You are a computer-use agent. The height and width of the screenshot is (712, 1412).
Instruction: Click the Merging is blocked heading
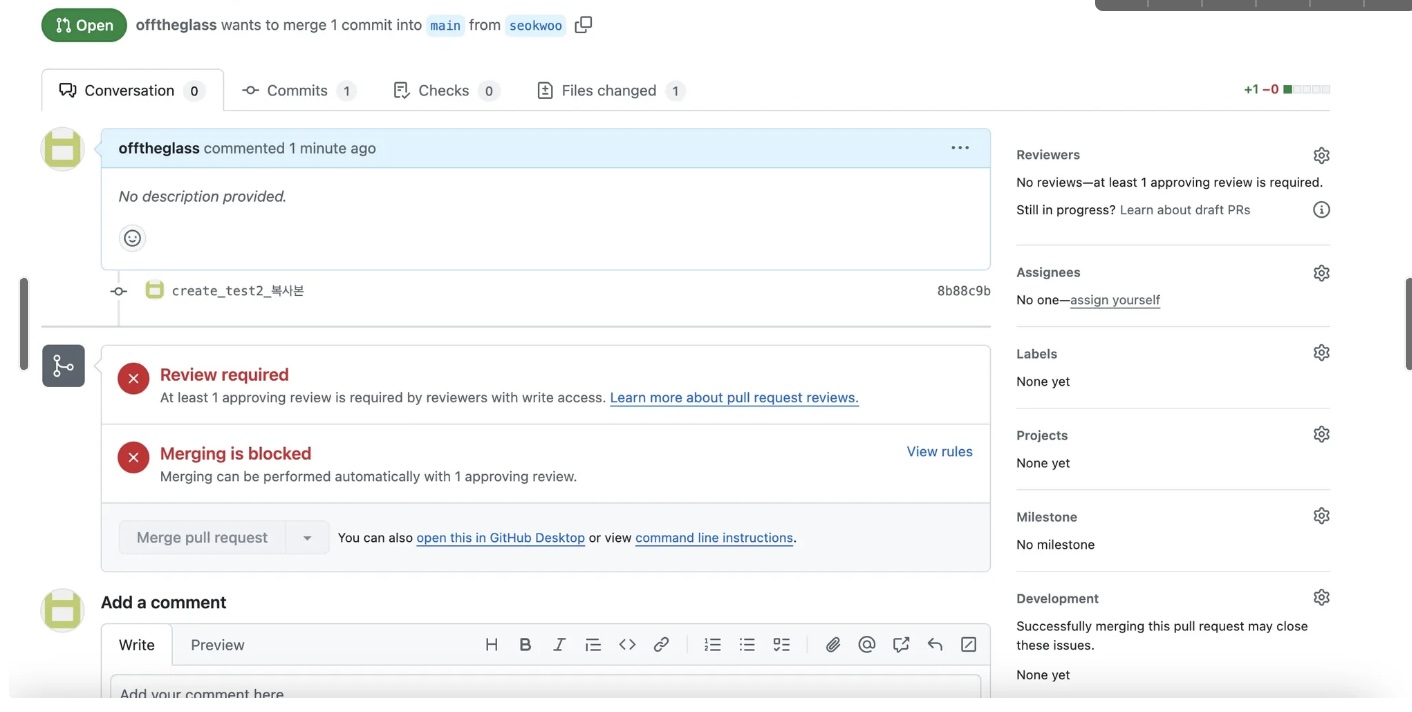coord(236,454)
